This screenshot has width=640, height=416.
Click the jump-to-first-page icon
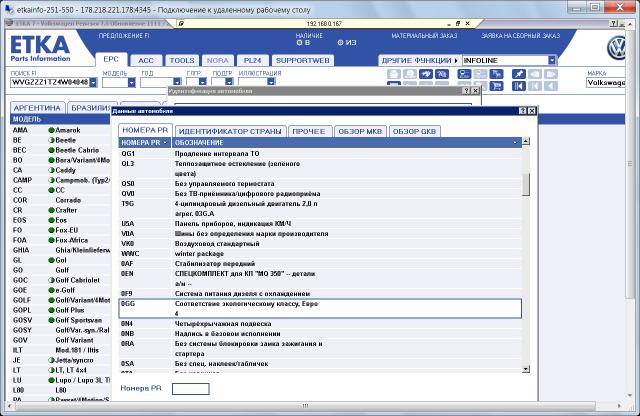519,86
